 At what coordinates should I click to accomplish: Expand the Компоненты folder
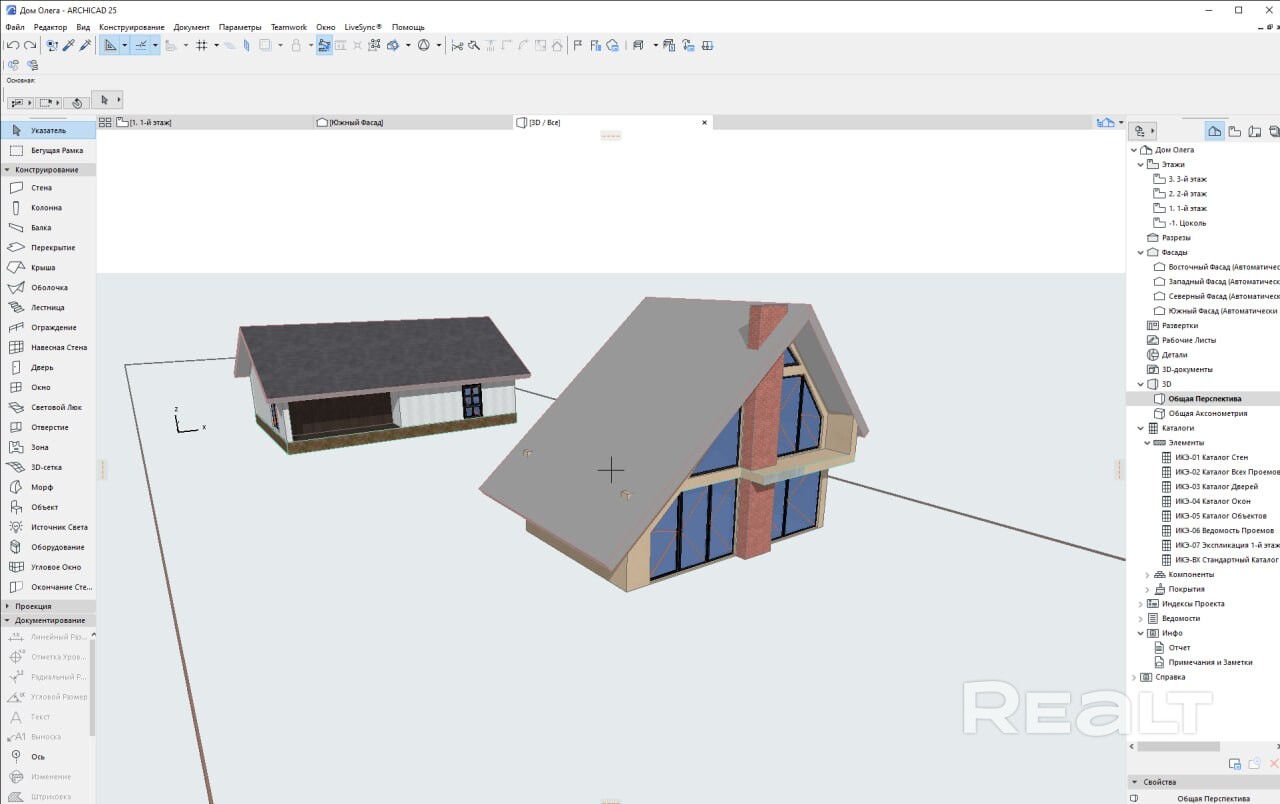click(1148, 575)
